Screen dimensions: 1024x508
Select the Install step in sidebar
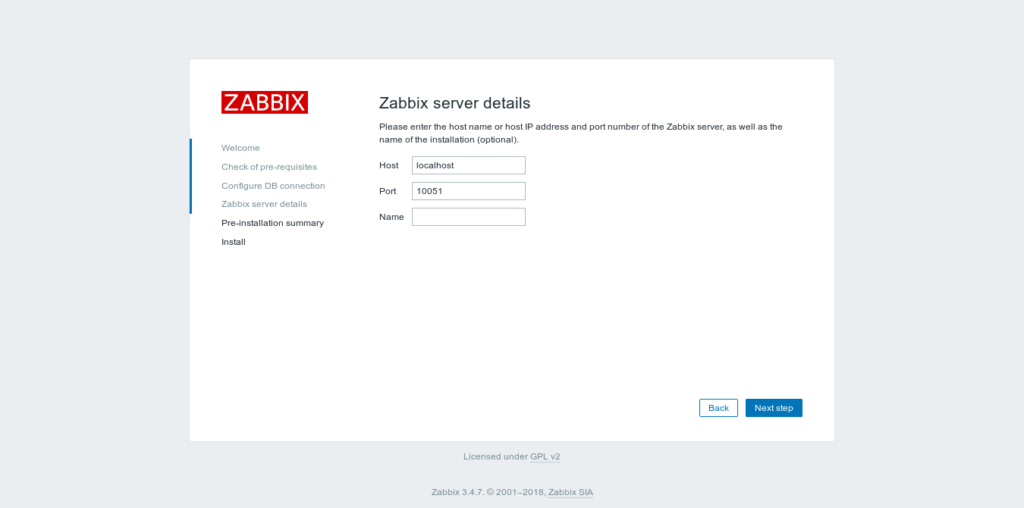click(x=233, y=242)
